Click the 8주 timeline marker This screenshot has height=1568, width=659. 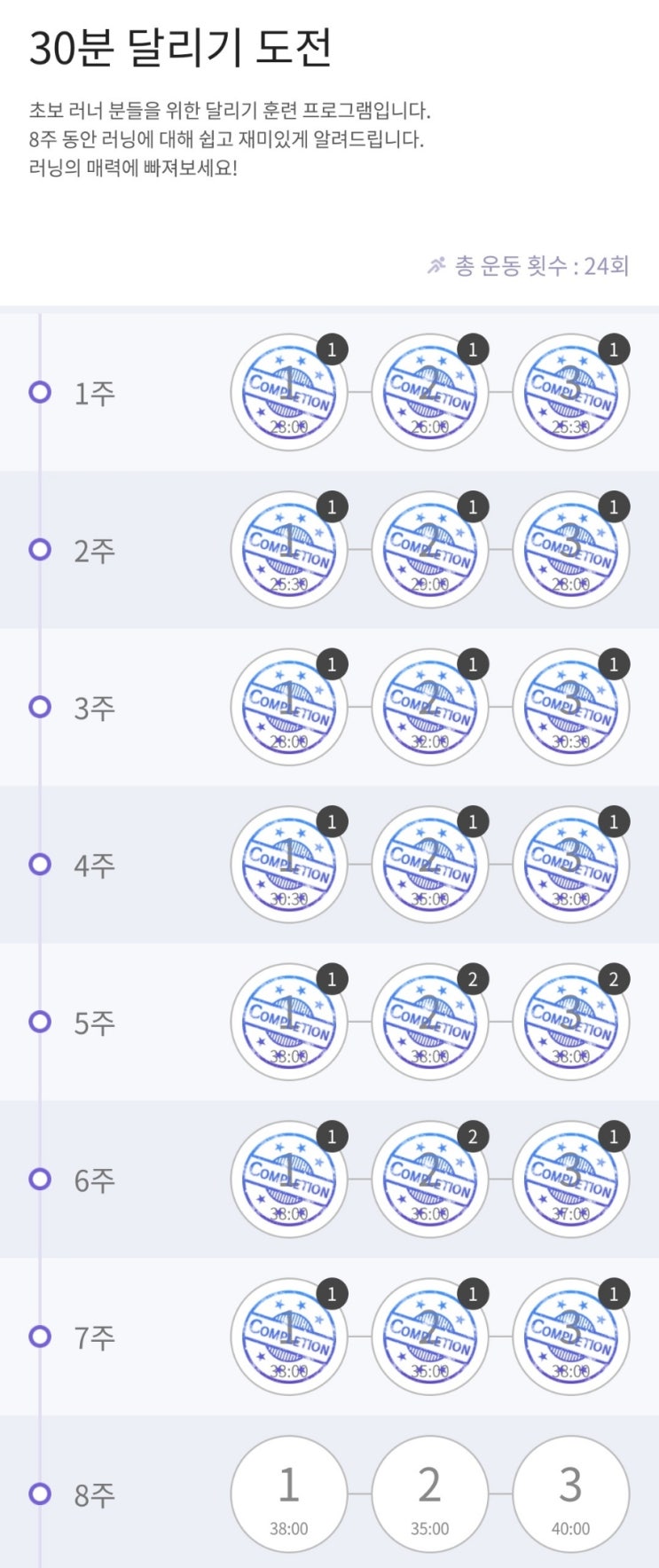pyautogui.click(x=40, y=1494)
